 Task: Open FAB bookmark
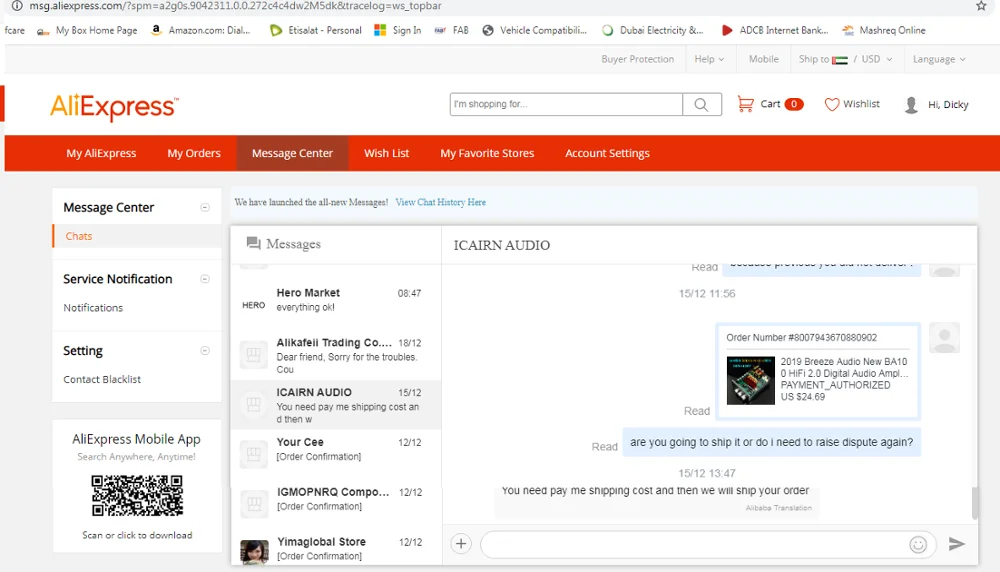[x=452, y=30]
